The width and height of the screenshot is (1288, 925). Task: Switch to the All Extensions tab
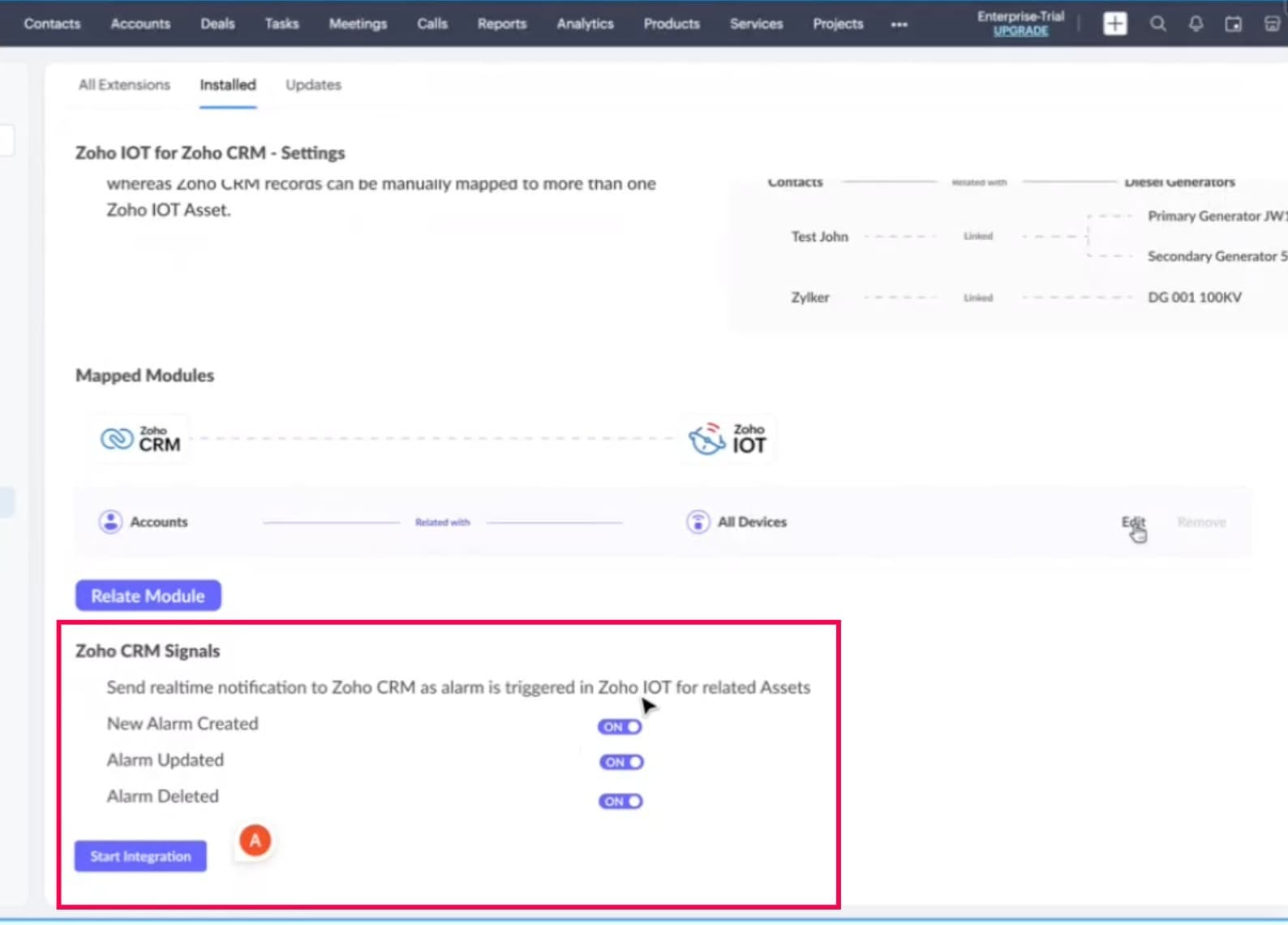(124, 84)
